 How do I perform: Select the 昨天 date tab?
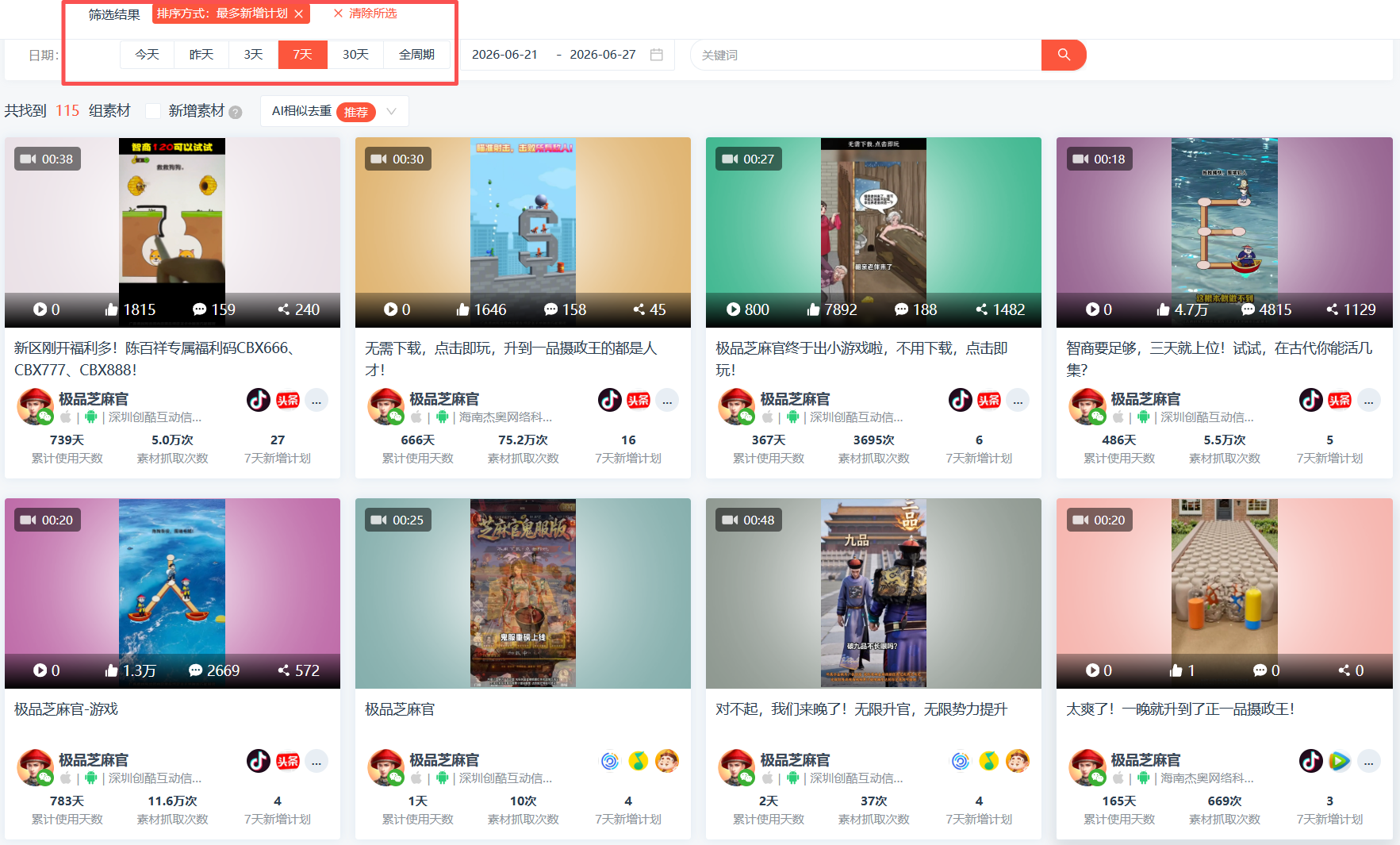coord(201,55)
